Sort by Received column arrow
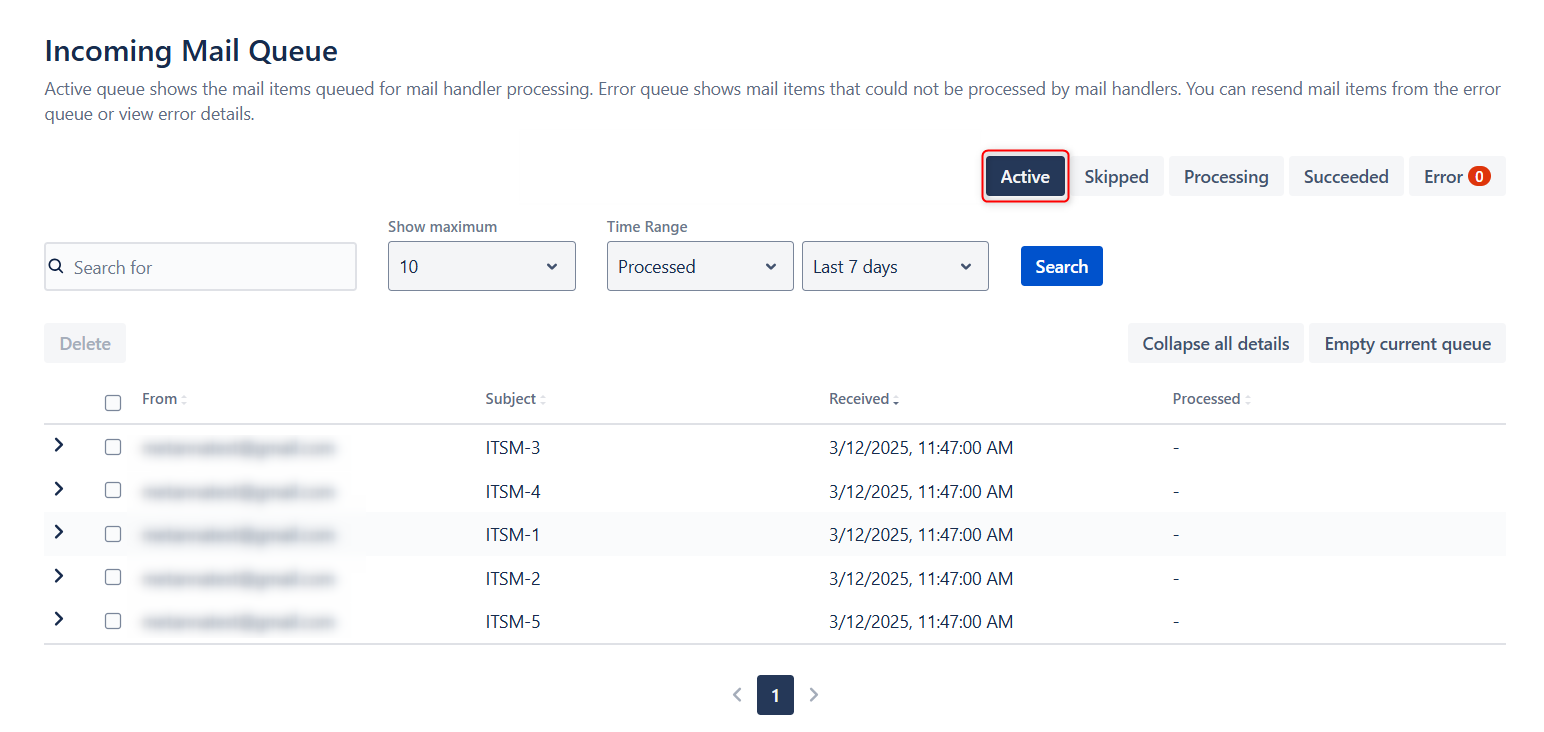This screenshot has width=1544, height=732. pos(896,400)
